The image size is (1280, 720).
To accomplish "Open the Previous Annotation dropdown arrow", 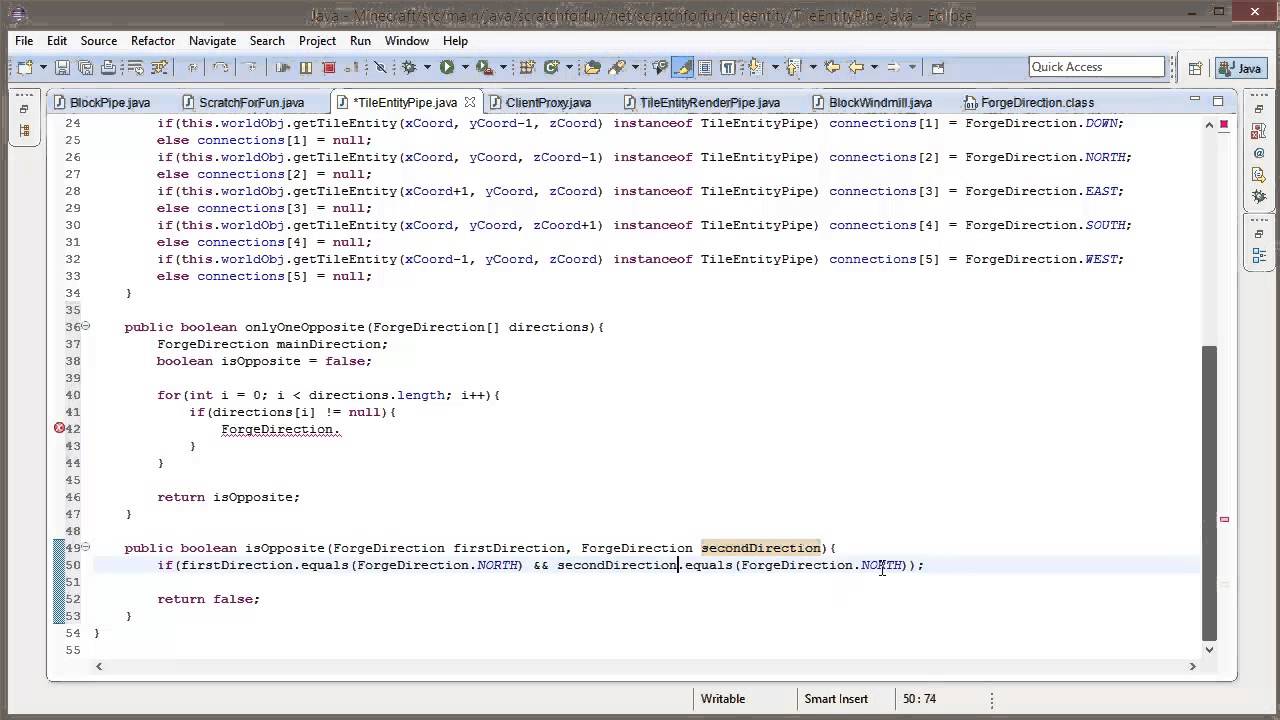I will point(813,67).
